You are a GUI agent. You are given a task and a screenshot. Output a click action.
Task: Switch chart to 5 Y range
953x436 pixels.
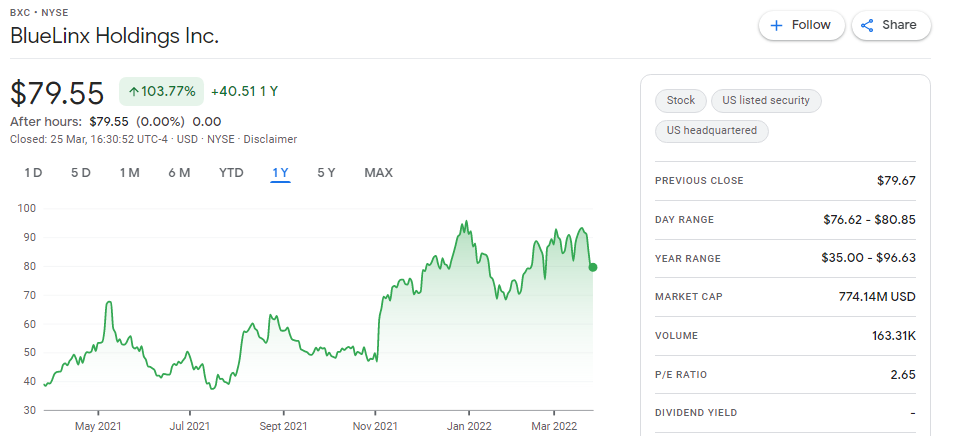point(326,173)
